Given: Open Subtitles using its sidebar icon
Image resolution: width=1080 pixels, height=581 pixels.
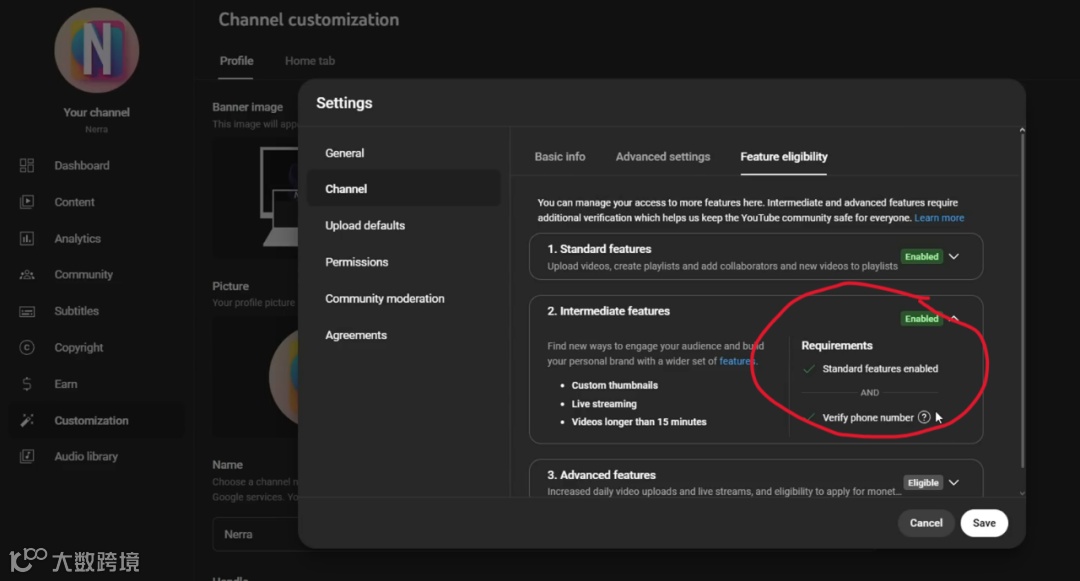Looking at the screenshot, I should pos(27,311).
